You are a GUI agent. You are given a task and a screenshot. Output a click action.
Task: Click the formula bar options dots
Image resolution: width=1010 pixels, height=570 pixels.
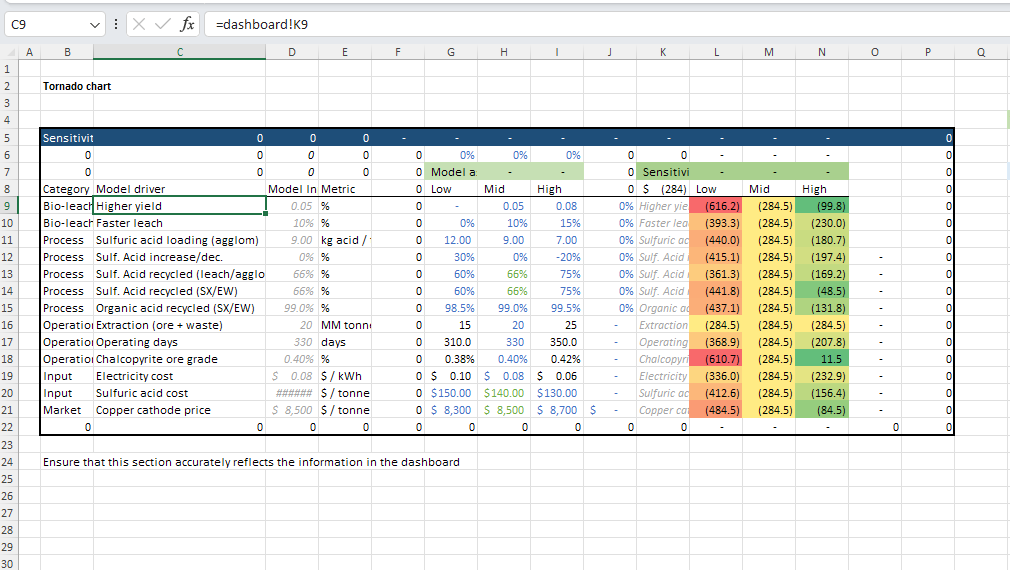pos(116,24)
